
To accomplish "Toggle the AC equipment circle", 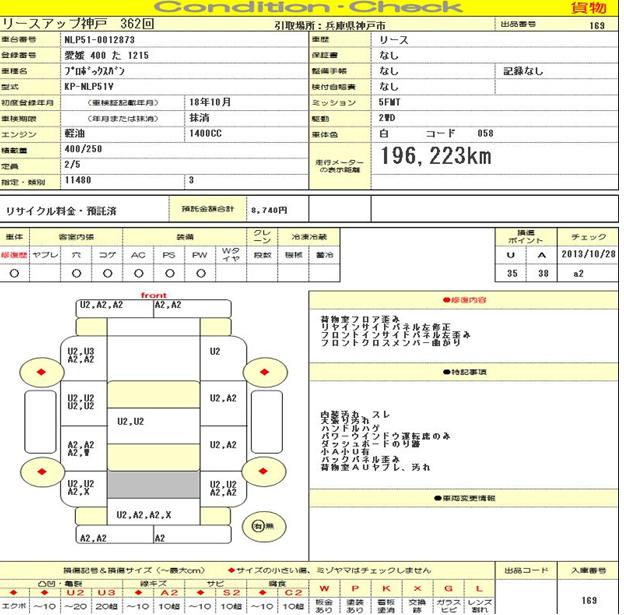I will pos(138,271).
